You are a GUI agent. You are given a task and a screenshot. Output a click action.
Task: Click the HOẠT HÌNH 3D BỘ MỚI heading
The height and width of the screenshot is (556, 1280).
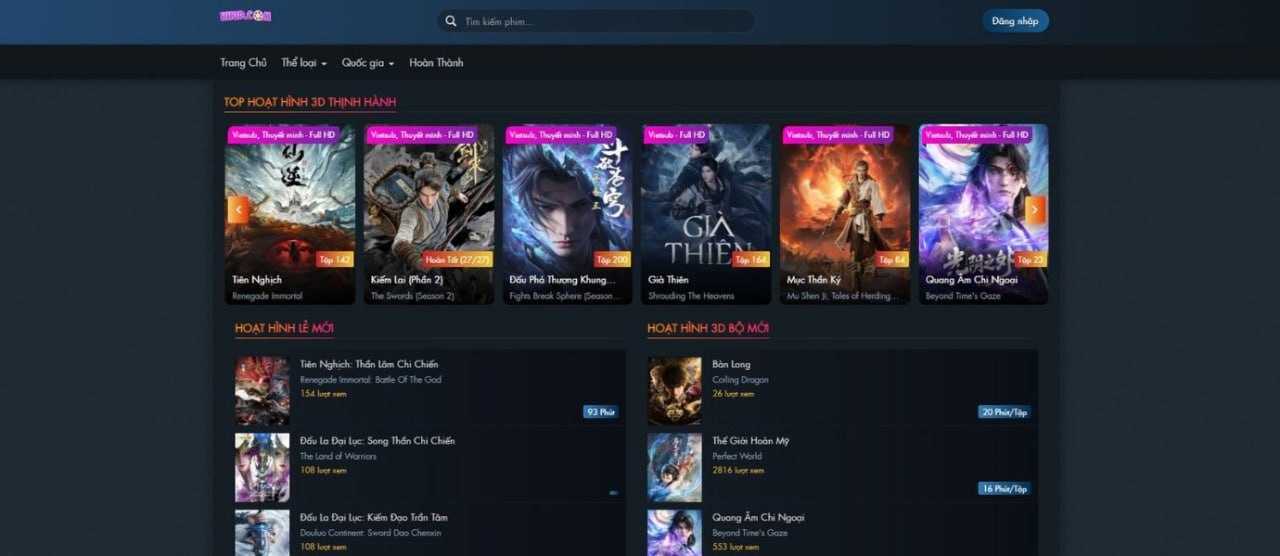pyautogui.click(x=708, y=328)
